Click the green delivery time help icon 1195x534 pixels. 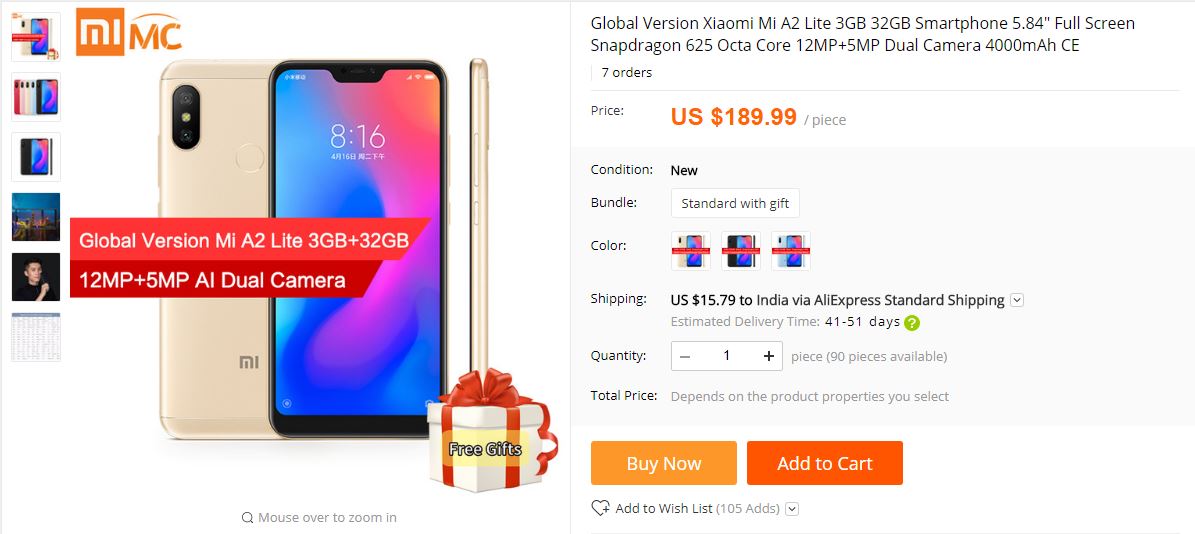coord(911,323)
